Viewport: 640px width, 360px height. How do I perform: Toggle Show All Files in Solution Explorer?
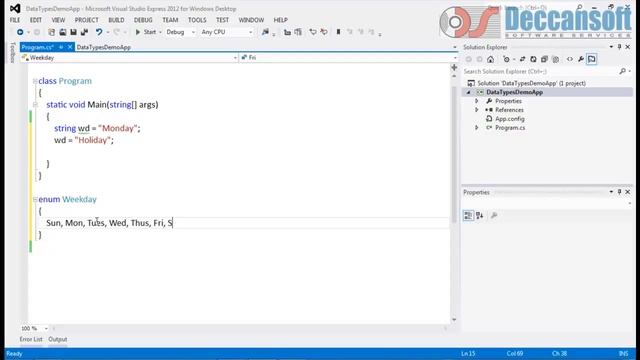click(x=556, y=59)
